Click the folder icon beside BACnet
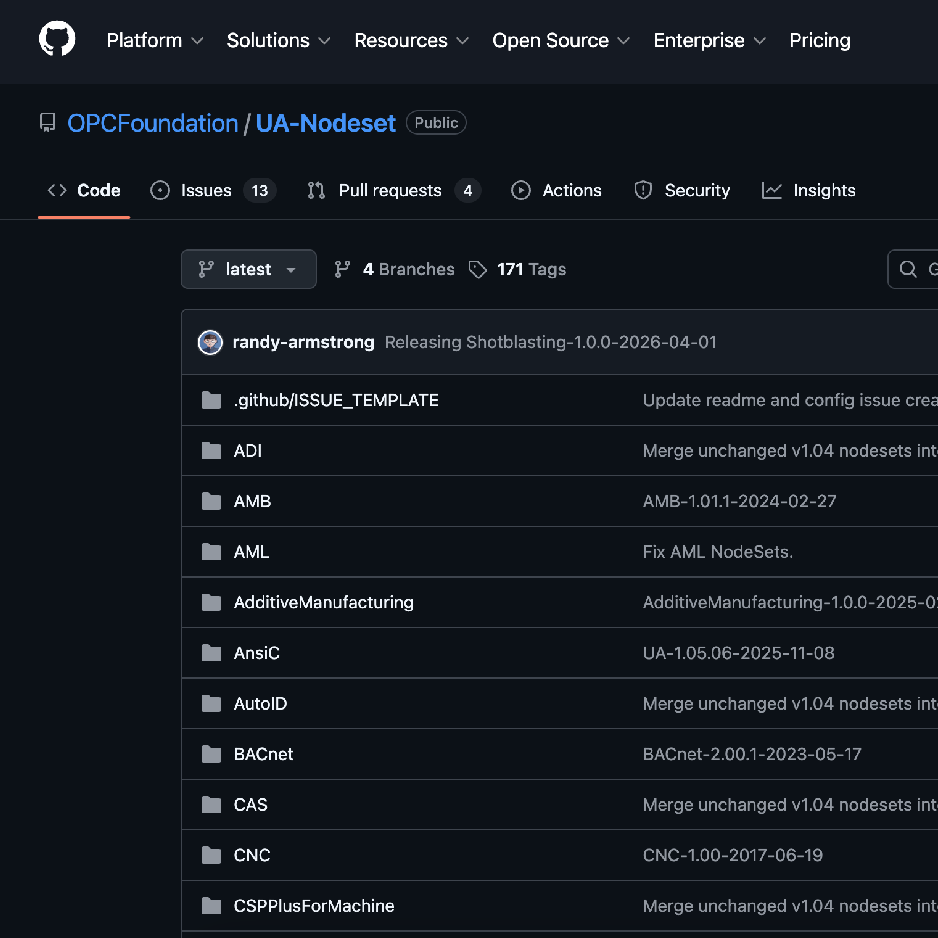This screenshot has height=938, width=938. click(211, 754)
